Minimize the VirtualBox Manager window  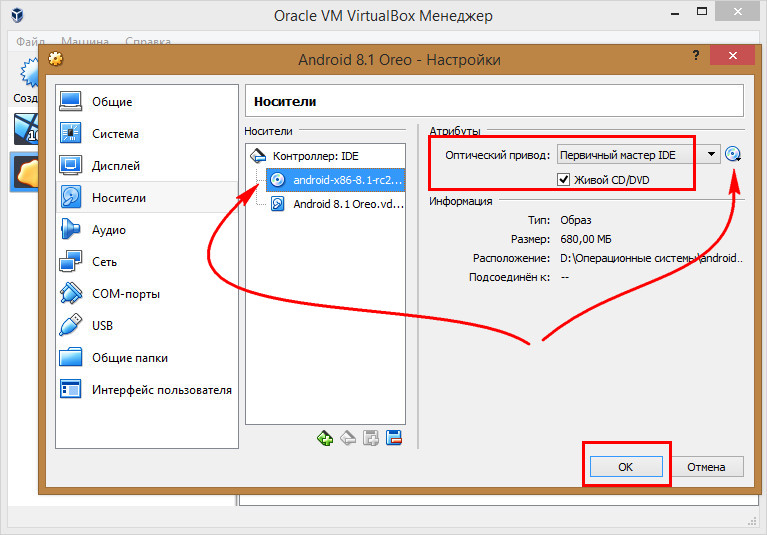(x=675, y=13)
